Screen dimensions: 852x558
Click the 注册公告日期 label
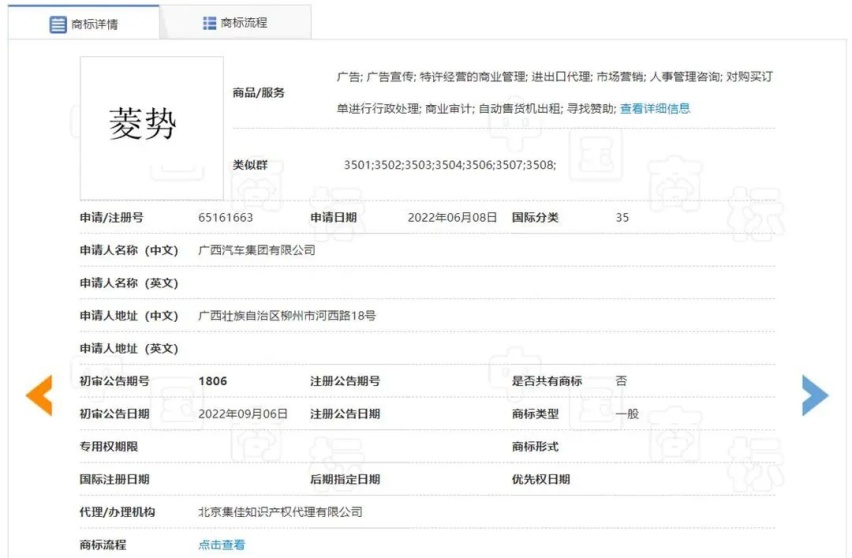(345, 413)
